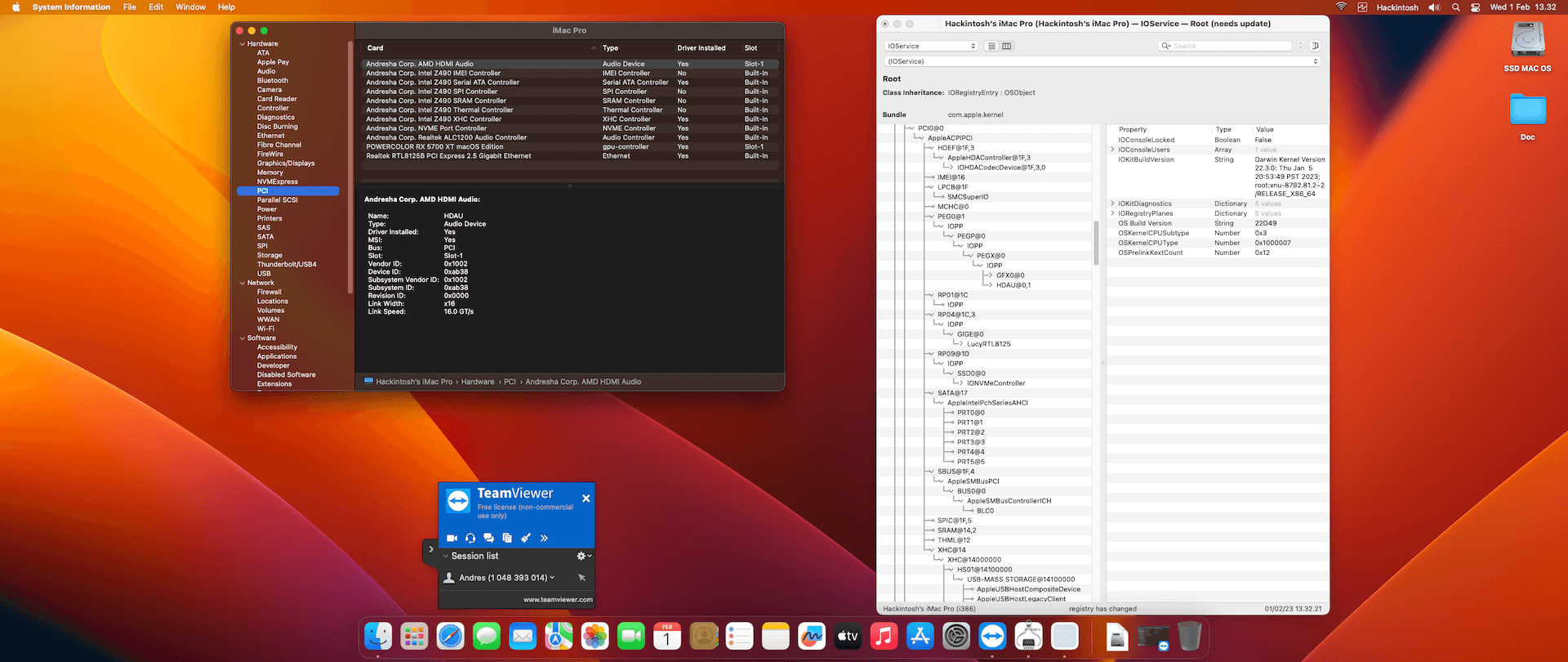Open App Store from the Dock
1568x662 pixels.
tap(920, 636)
